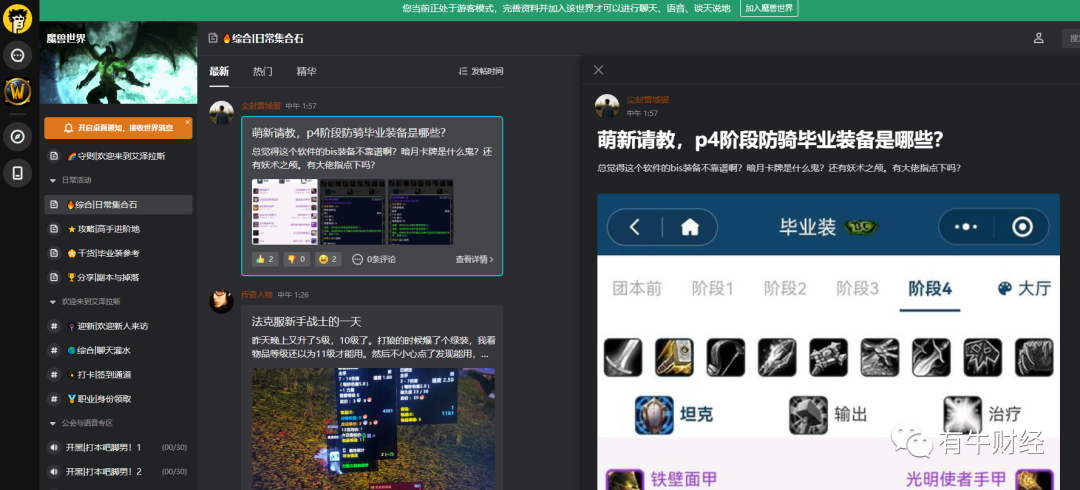Click thumbs-up on the 防骑毕业装备 post
Screen dimensions: 1080x490
[264, 259]
